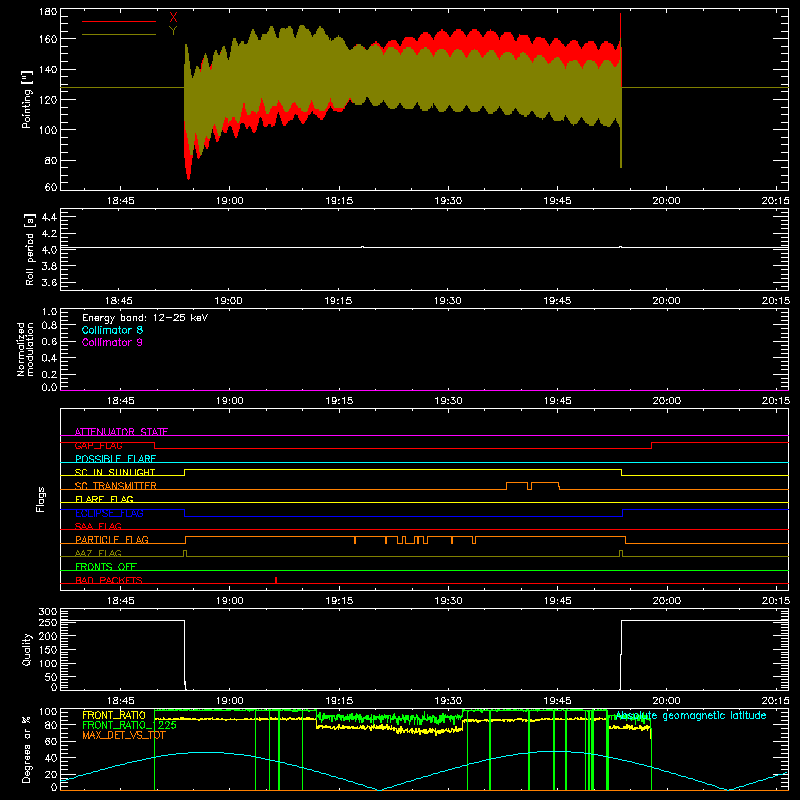The image size is (800, 800).
Task: Click the 19:30 tick label under modulation plot
Action: pos(448,401)
